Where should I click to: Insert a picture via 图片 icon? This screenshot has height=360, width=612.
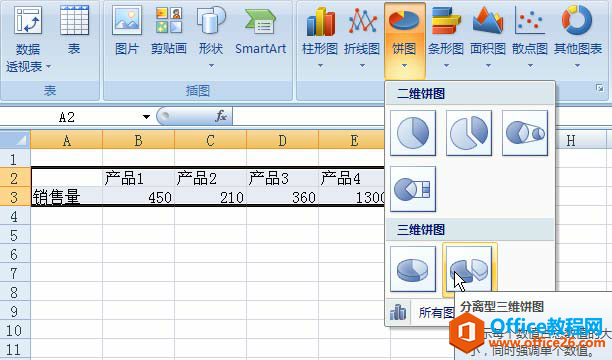(127, 21)
